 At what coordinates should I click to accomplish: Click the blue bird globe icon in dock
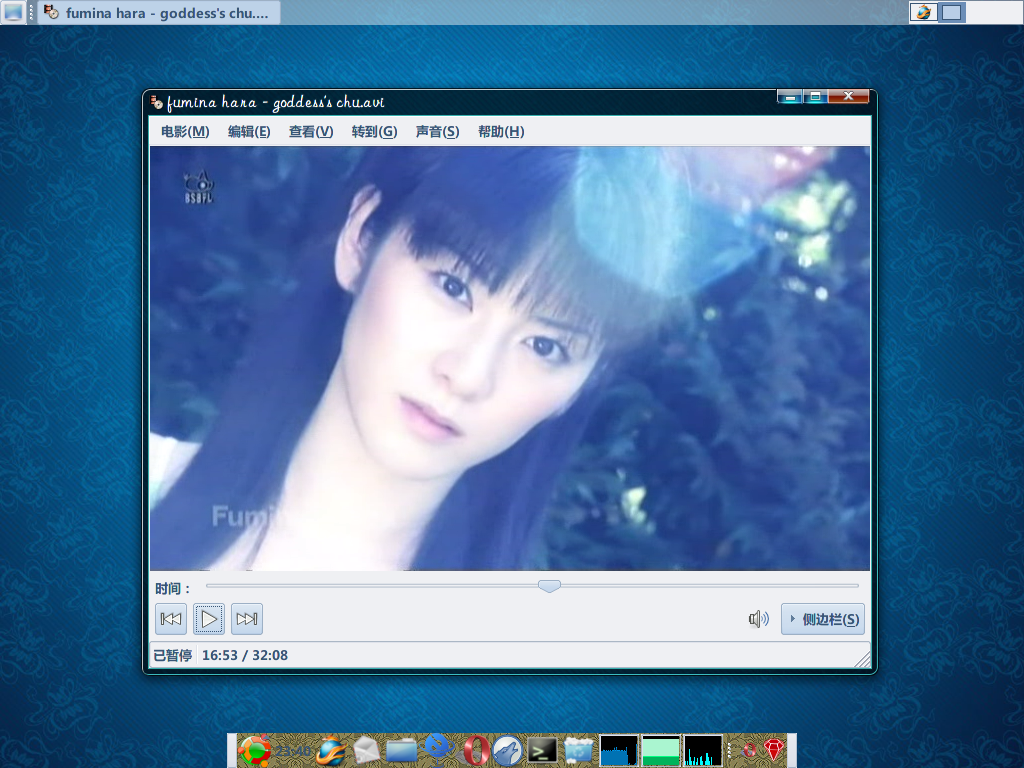point(438,750)
